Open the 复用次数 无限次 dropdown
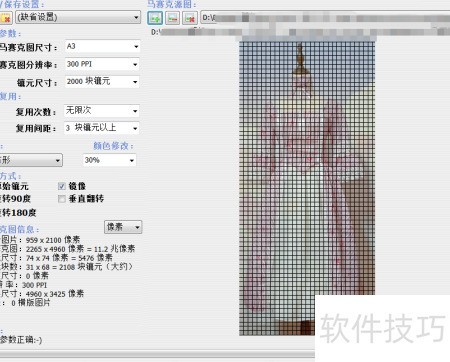Viewport: 450px width, 362px height. (102, 111)
